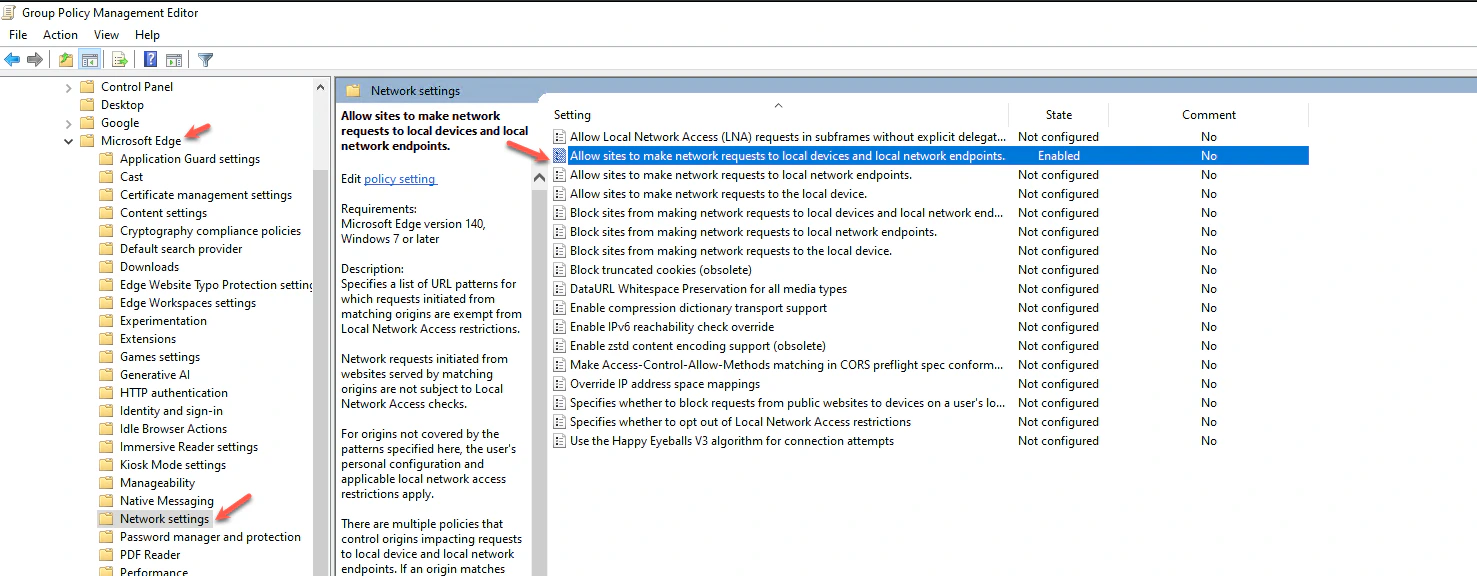Screen dimensions: 1477x576
Task: Select HTTP authentication folder
Action: click(x=174, y=393)
